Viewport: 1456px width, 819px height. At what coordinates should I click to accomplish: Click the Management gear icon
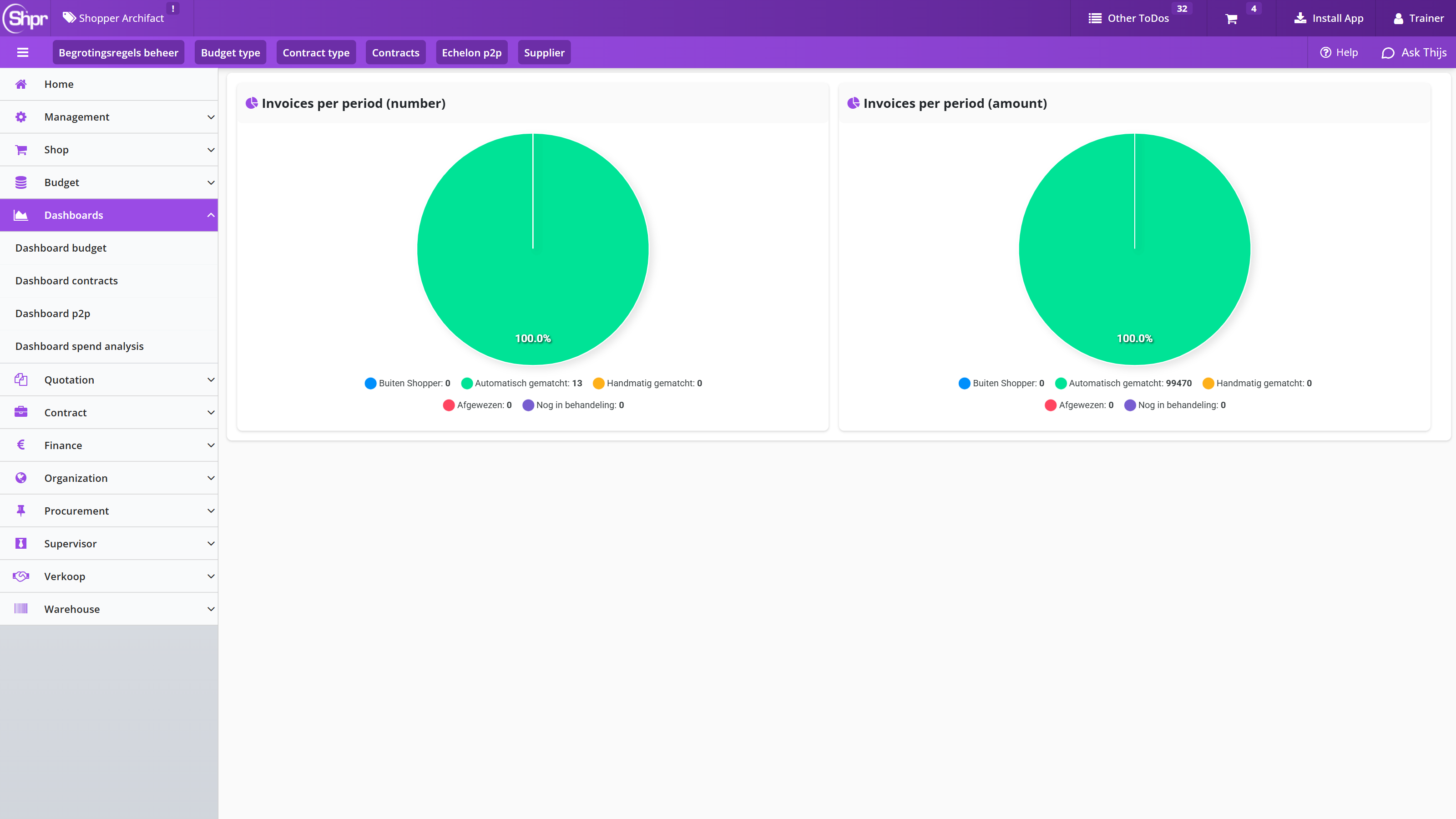point(21,117)
